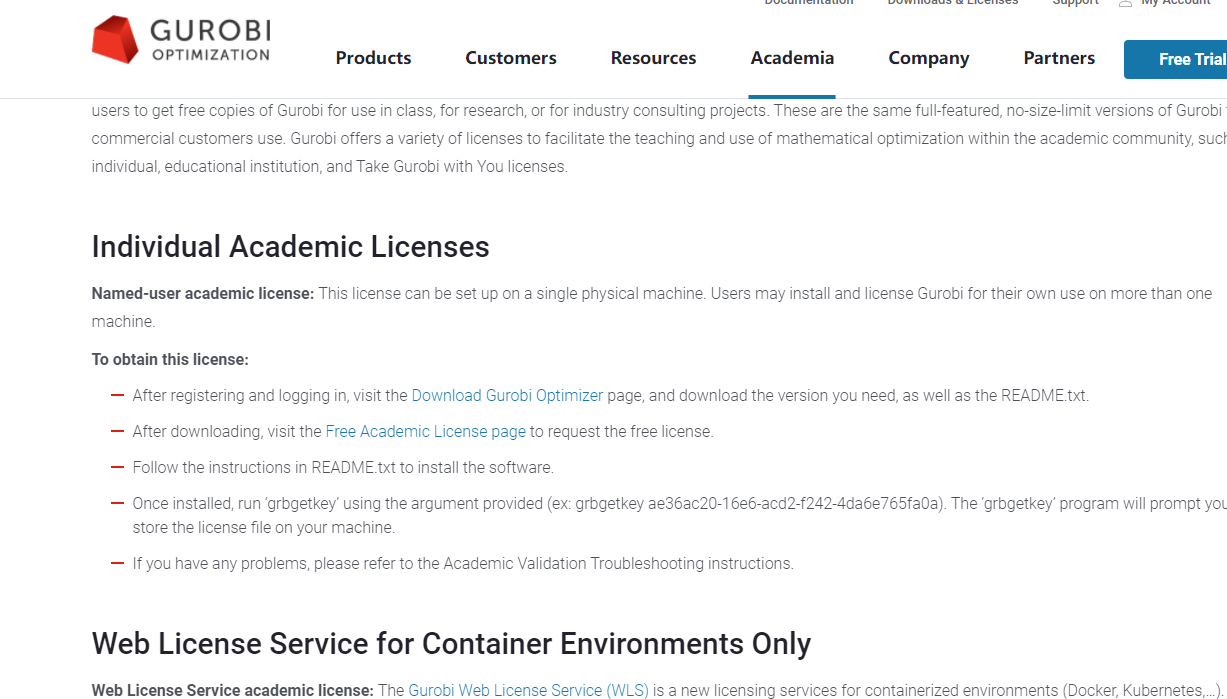This screenshot has width=1227, height=699.
Task: Click the Academic Validation Troubleshooting instructions line
Action: tap(463, 563)
